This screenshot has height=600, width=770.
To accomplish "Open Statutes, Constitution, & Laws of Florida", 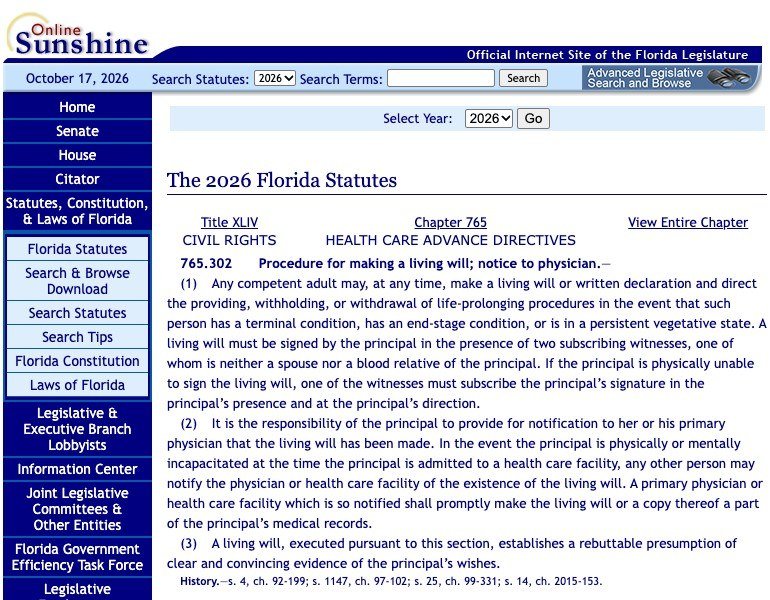I will [x=77, y=211].
